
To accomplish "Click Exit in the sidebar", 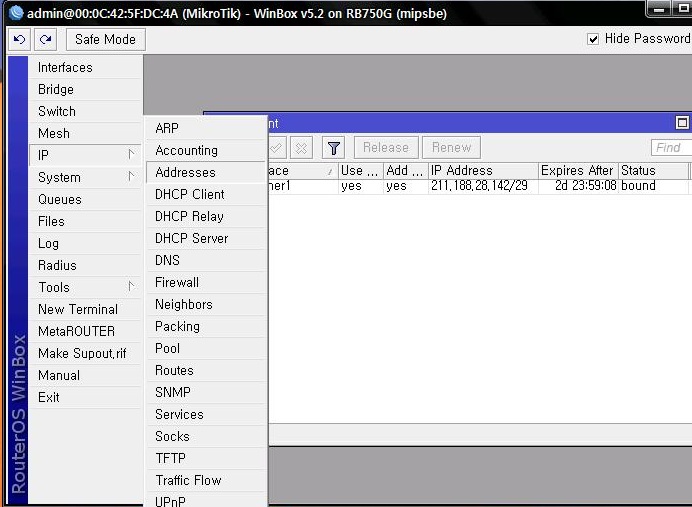I will point(85,398).
